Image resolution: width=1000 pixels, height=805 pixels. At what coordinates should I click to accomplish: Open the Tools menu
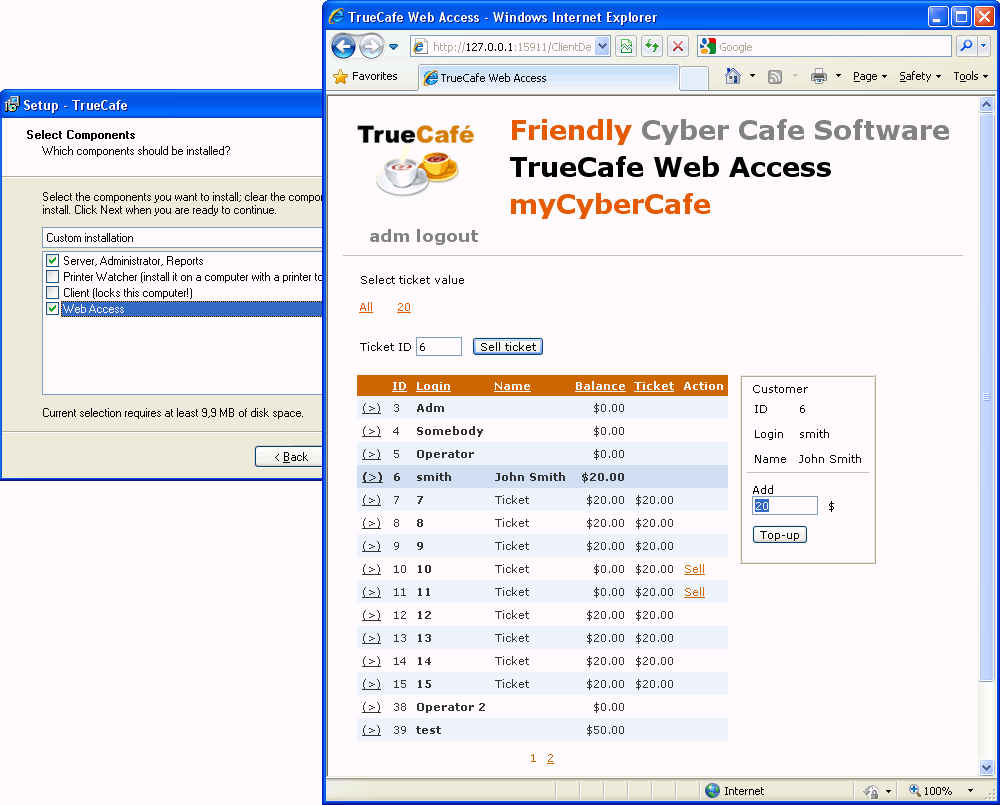[x=970, y=77]
